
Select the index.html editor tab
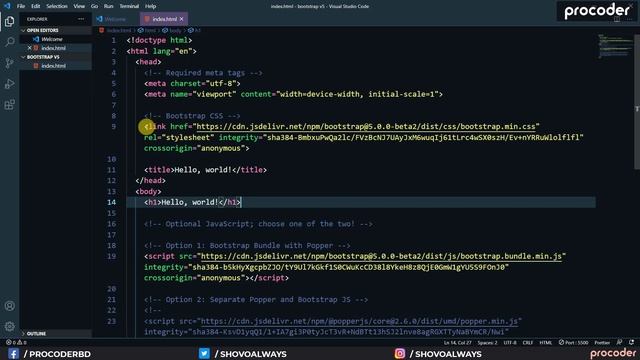[x=164, y=19]
